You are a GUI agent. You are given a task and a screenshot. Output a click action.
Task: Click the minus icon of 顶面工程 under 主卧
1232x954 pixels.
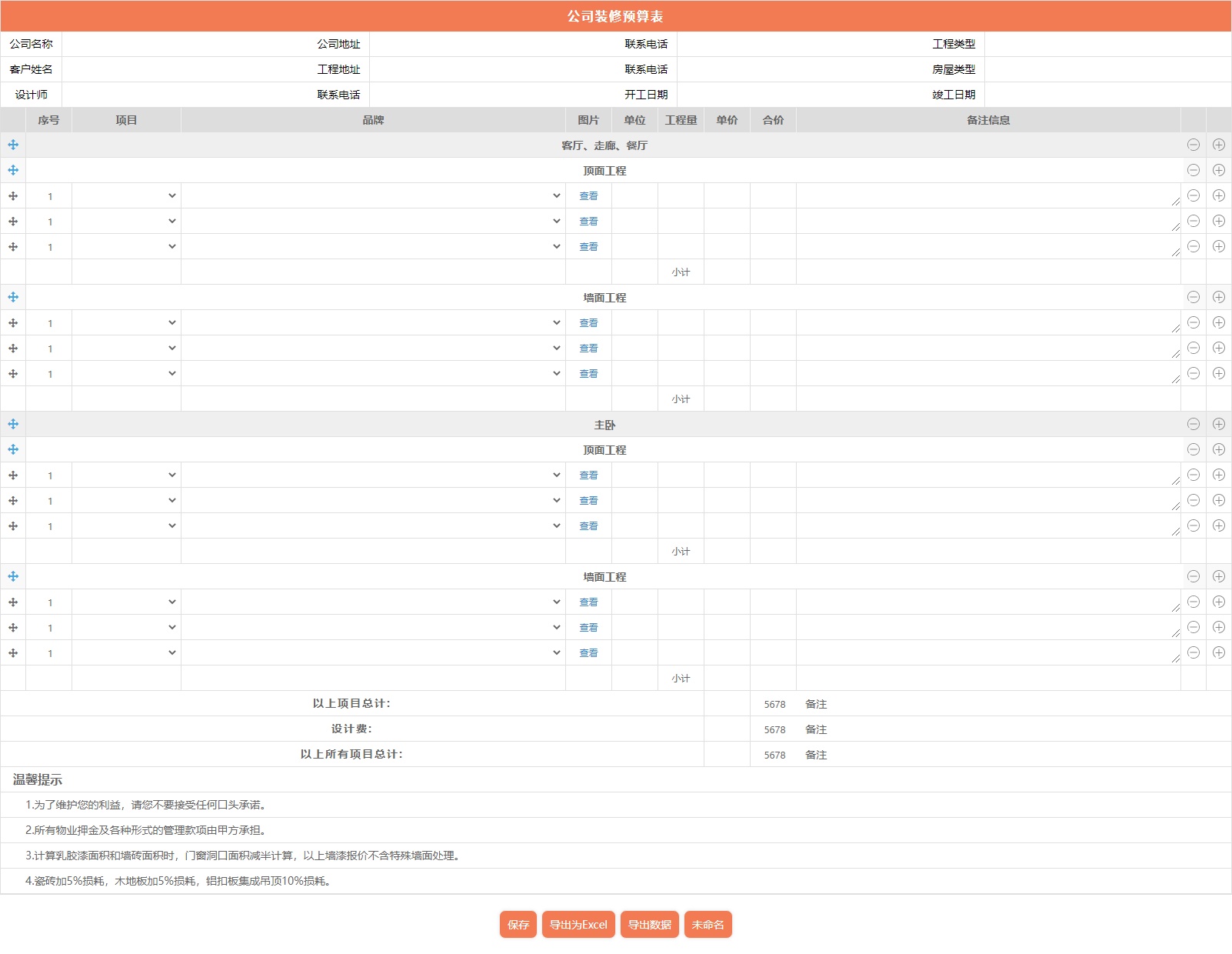coord(1194,449)
